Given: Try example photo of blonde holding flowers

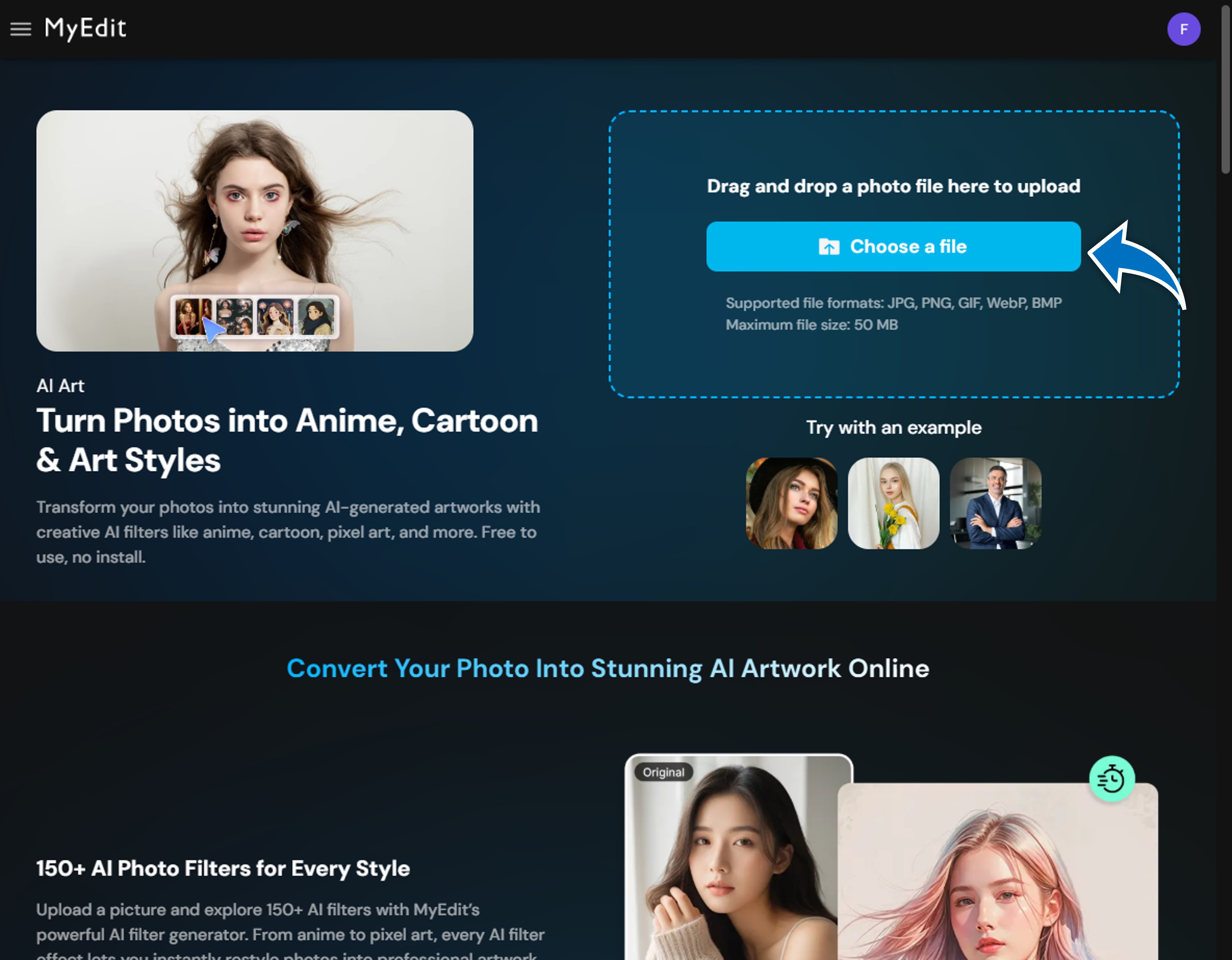Looking at the screenshot, I should click(894, 504).
